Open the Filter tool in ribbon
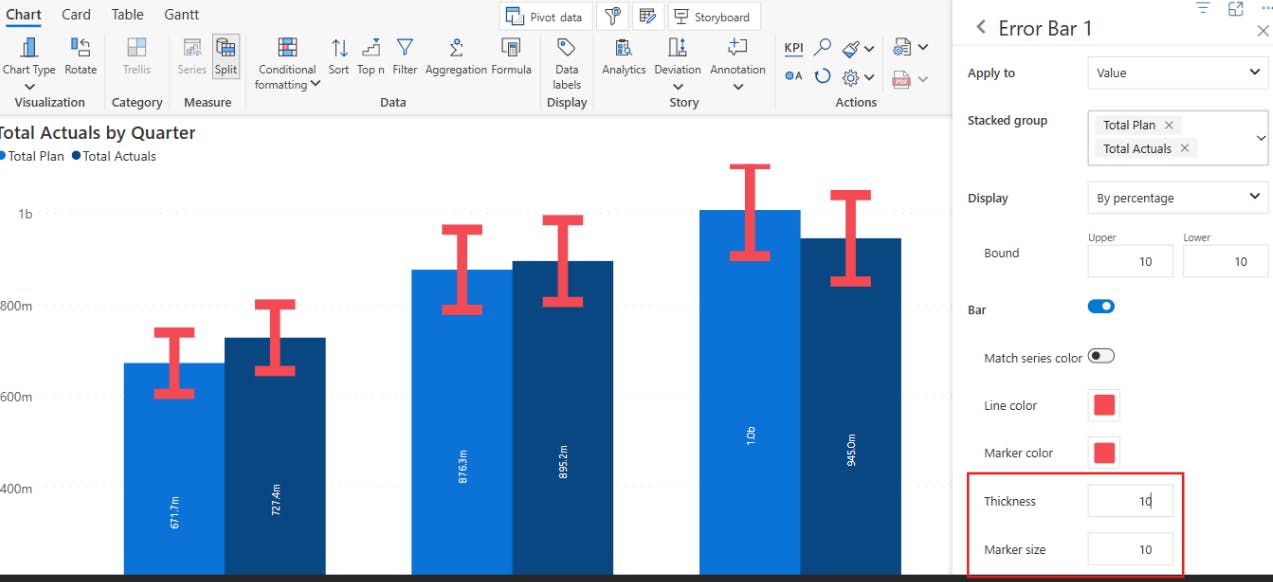 click(405, 57)
